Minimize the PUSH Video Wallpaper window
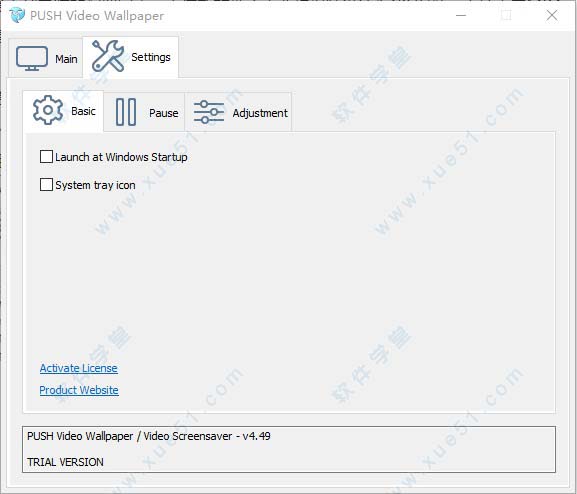Viewport: 577px width, 494px height. pyautogui.click(x=461, y=15)
